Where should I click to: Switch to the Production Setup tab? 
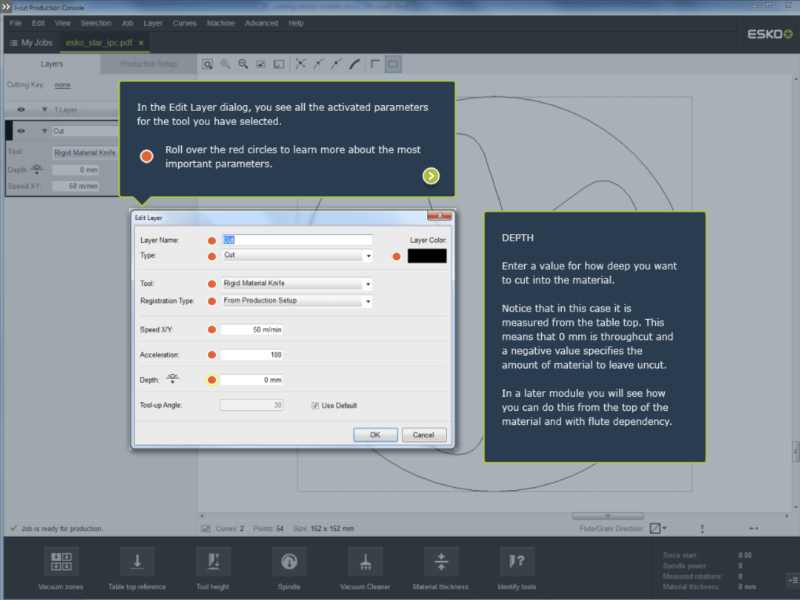click(148, 64)
